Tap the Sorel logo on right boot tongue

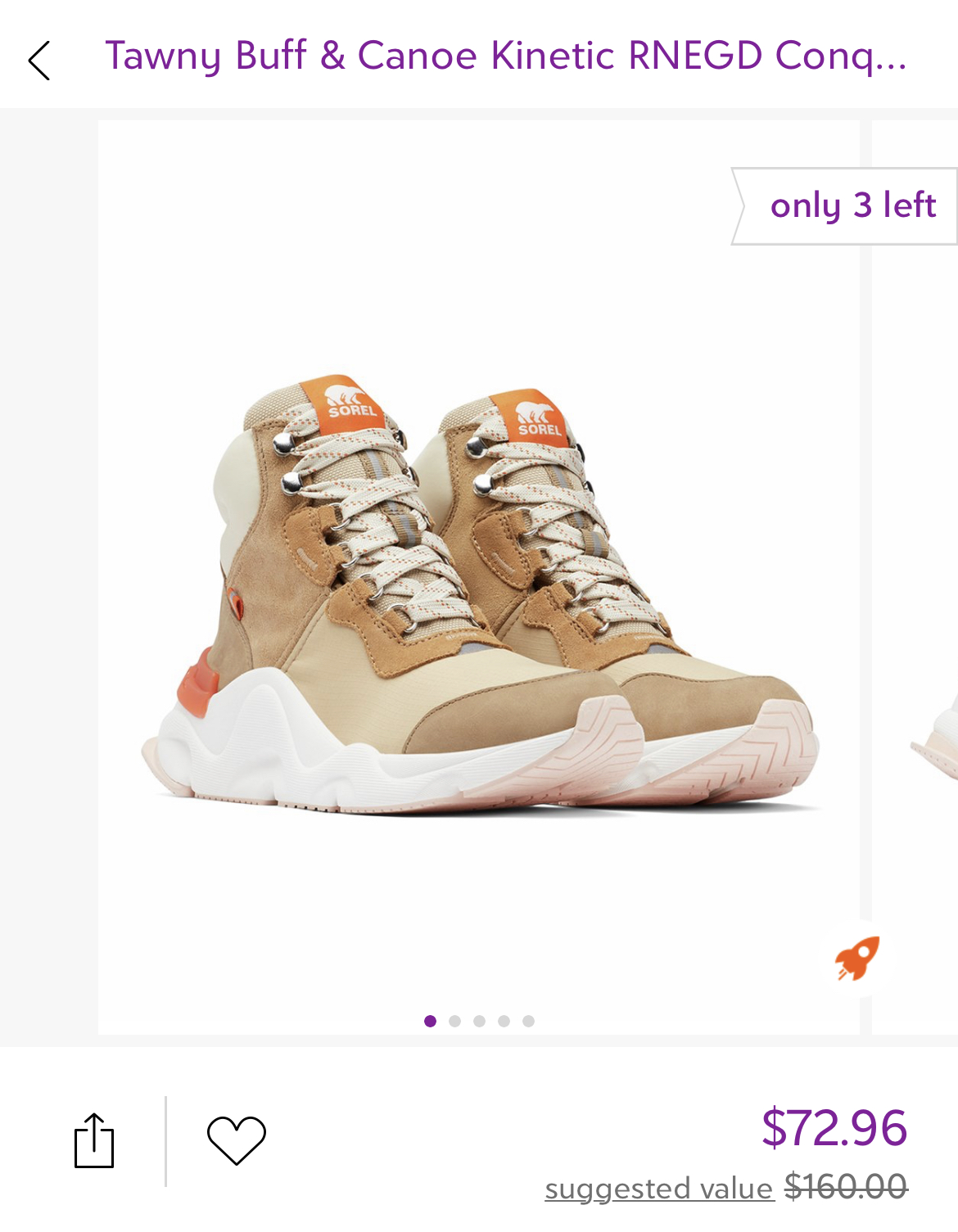point(535,417)
